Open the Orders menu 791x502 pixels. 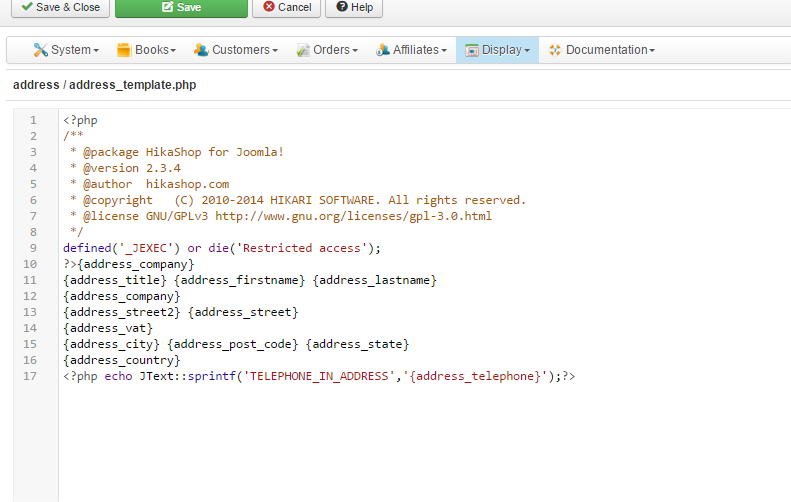330,50
